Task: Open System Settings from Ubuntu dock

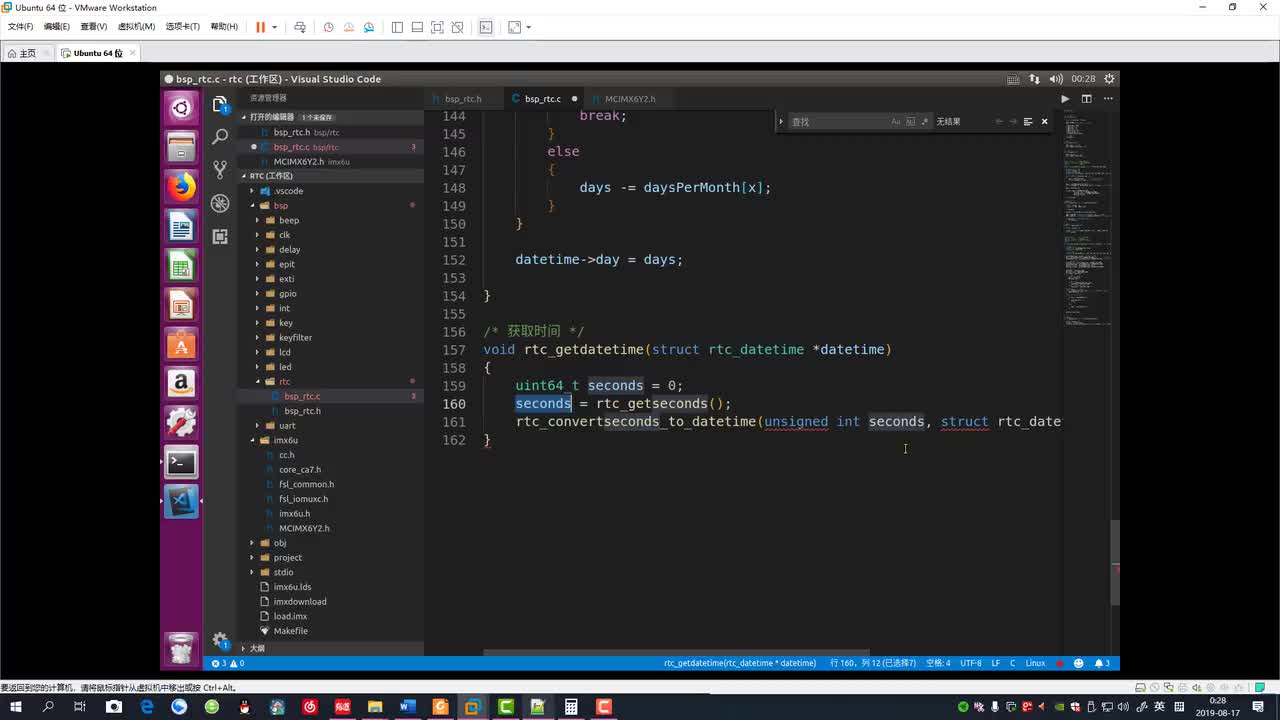Action: pos(181,422)
